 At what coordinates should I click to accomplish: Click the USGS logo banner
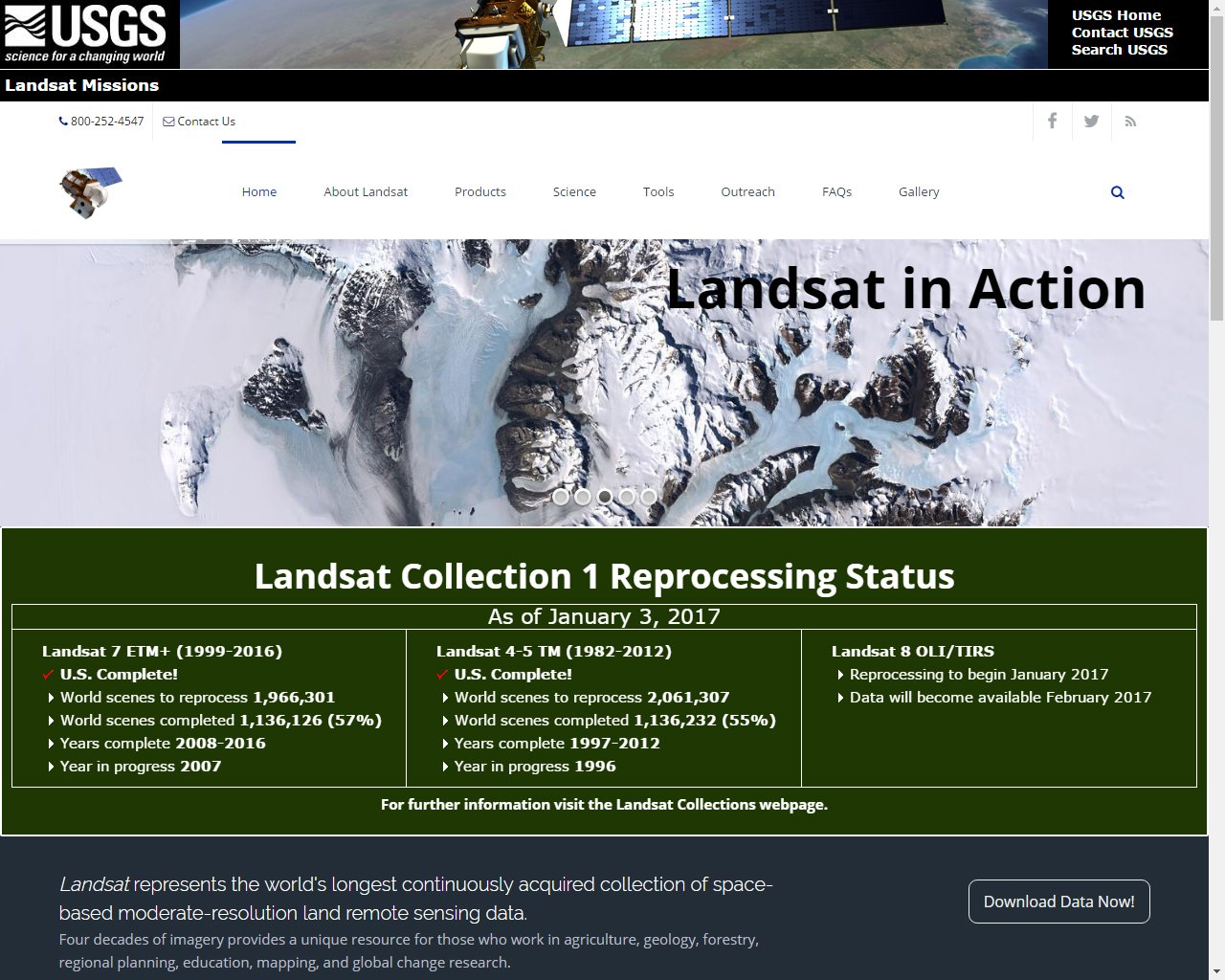pos(88,33)
